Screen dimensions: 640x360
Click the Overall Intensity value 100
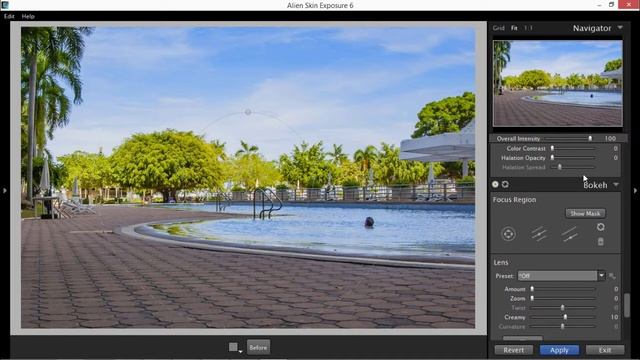pyautogui.click(x=610, y=139)
